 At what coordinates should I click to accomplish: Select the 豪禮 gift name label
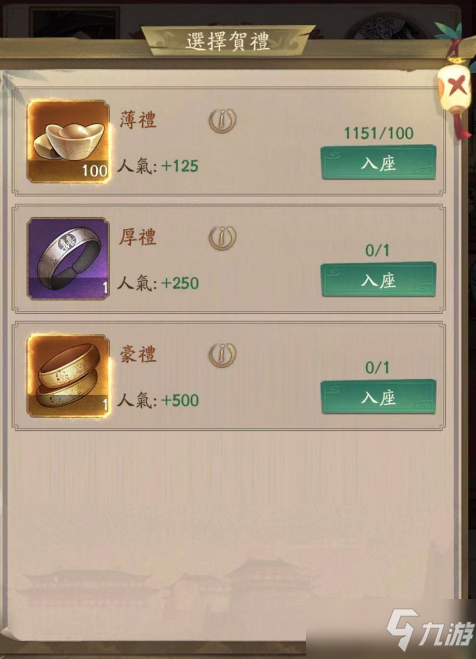point(138,354)
